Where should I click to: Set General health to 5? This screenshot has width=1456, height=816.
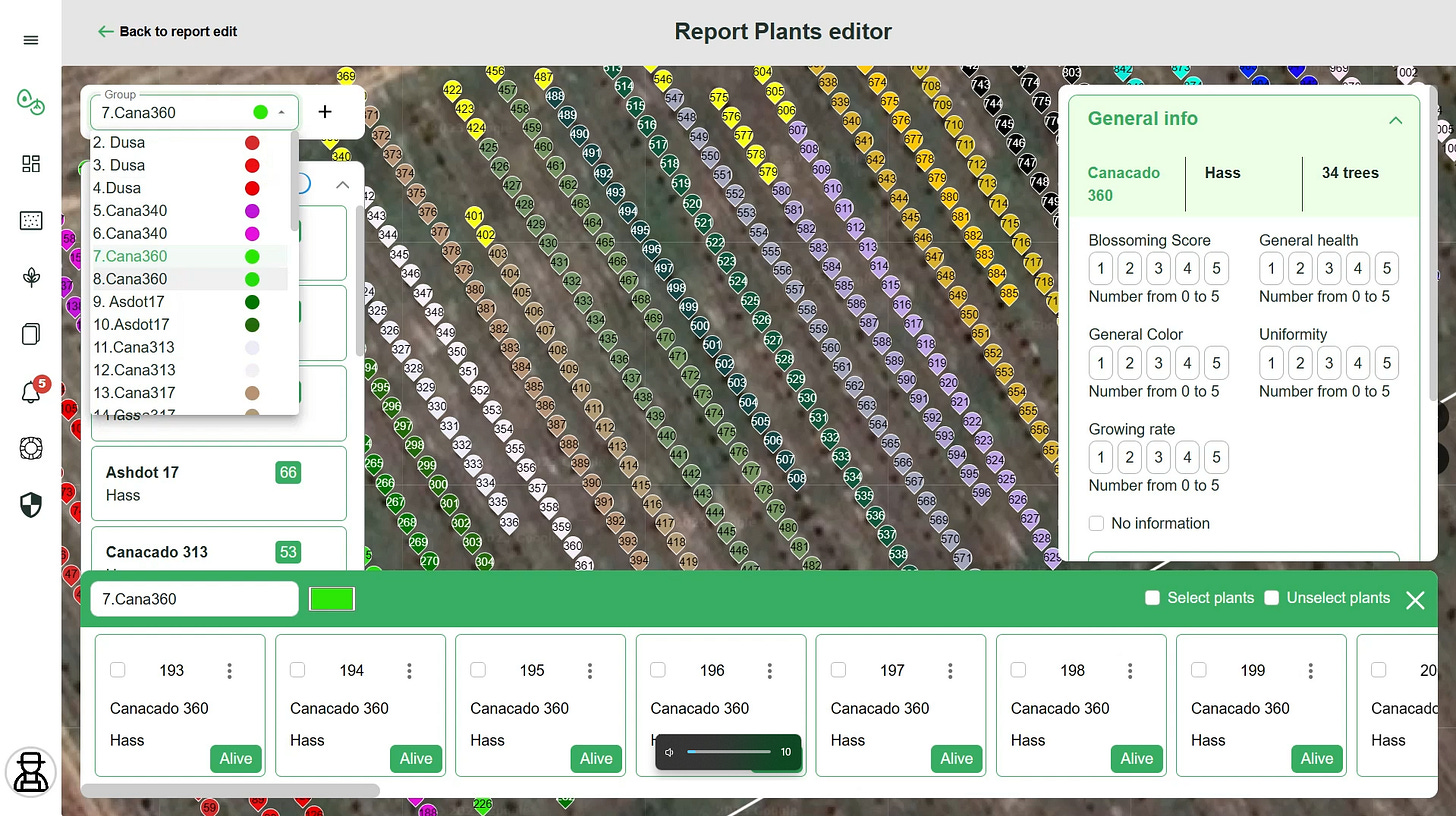(x=1386, y=268)
